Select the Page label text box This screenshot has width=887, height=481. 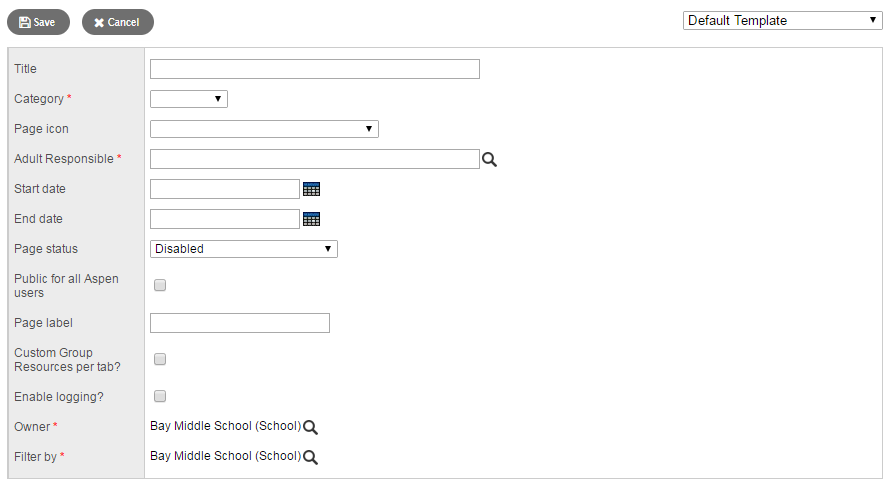pyautogui.click(x=240, y=323)
